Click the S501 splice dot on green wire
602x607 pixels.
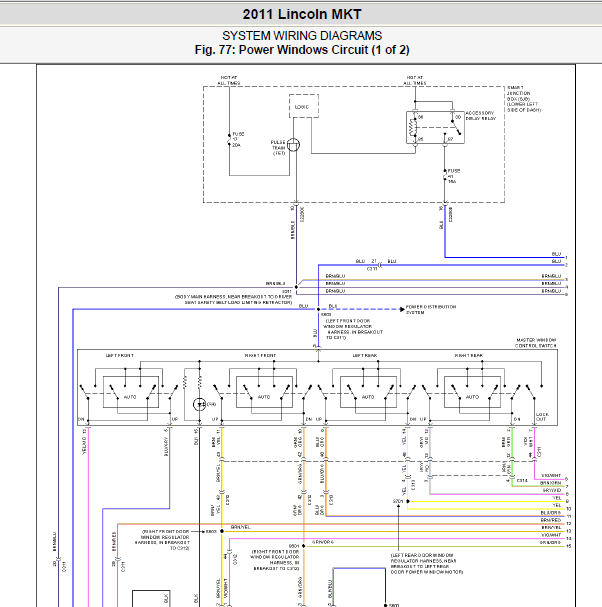click(304, 546)
